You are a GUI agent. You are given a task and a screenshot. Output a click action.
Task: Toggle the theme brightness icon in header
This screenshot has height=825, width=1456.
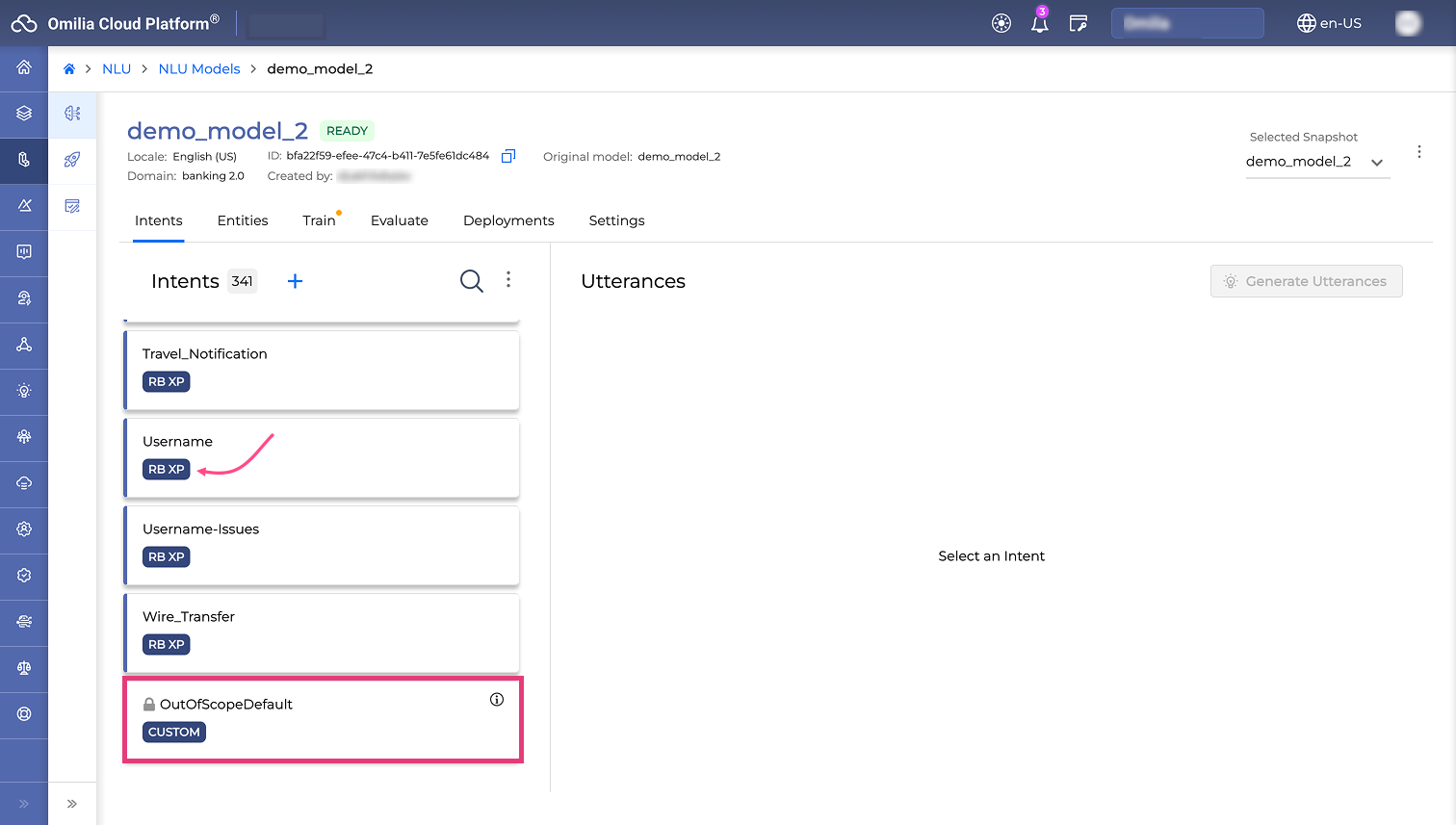coord(1001,24)
